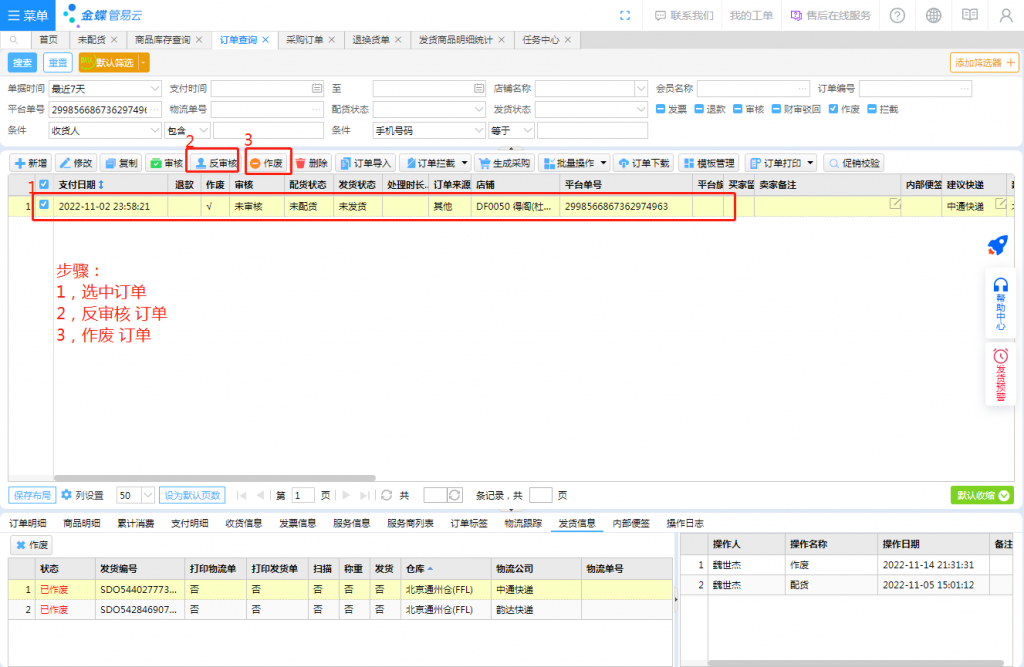Uncheck the order row checkbox
This screenshot has width=1024, height=667.
pyautogui.click(x=43, y=206)
